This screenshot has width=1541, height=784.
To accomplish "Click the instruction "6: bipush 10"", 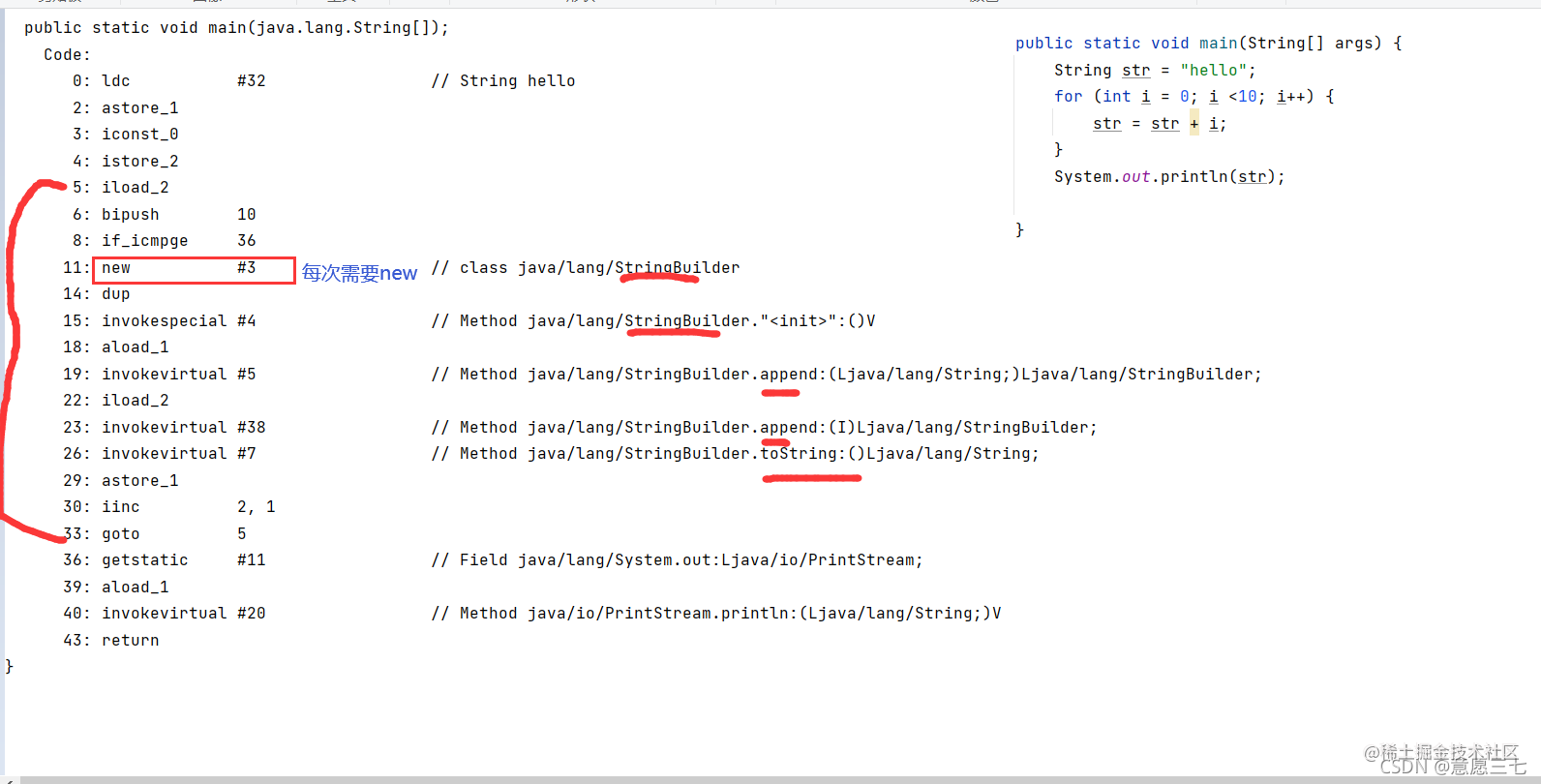I will (165, 215).
